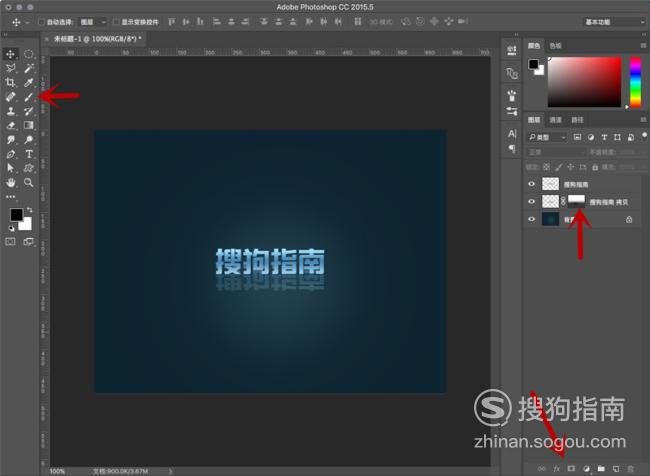The width and height of the screenshot is (650, 476).
Task: Click Add Layer Mask at Layers panel bottom
Action: coord(571,469)
